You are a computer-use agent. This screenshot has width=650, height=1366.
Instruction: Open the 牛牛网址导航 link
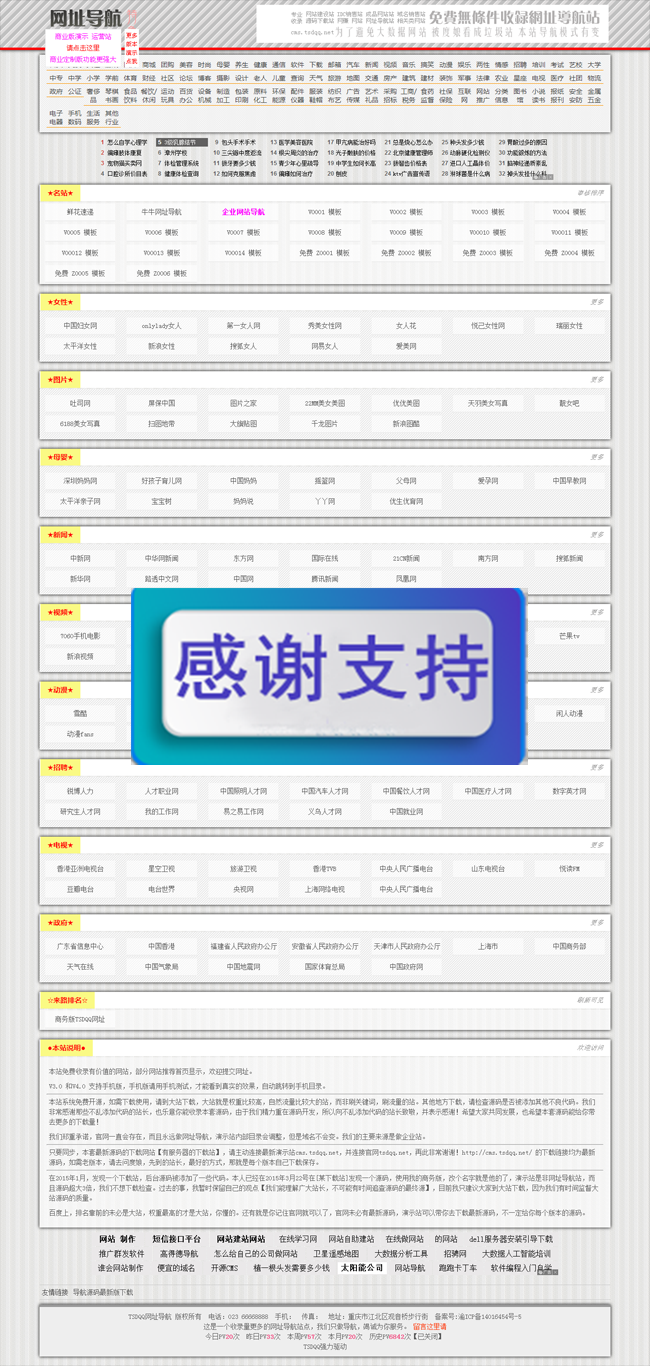[161, 212]
